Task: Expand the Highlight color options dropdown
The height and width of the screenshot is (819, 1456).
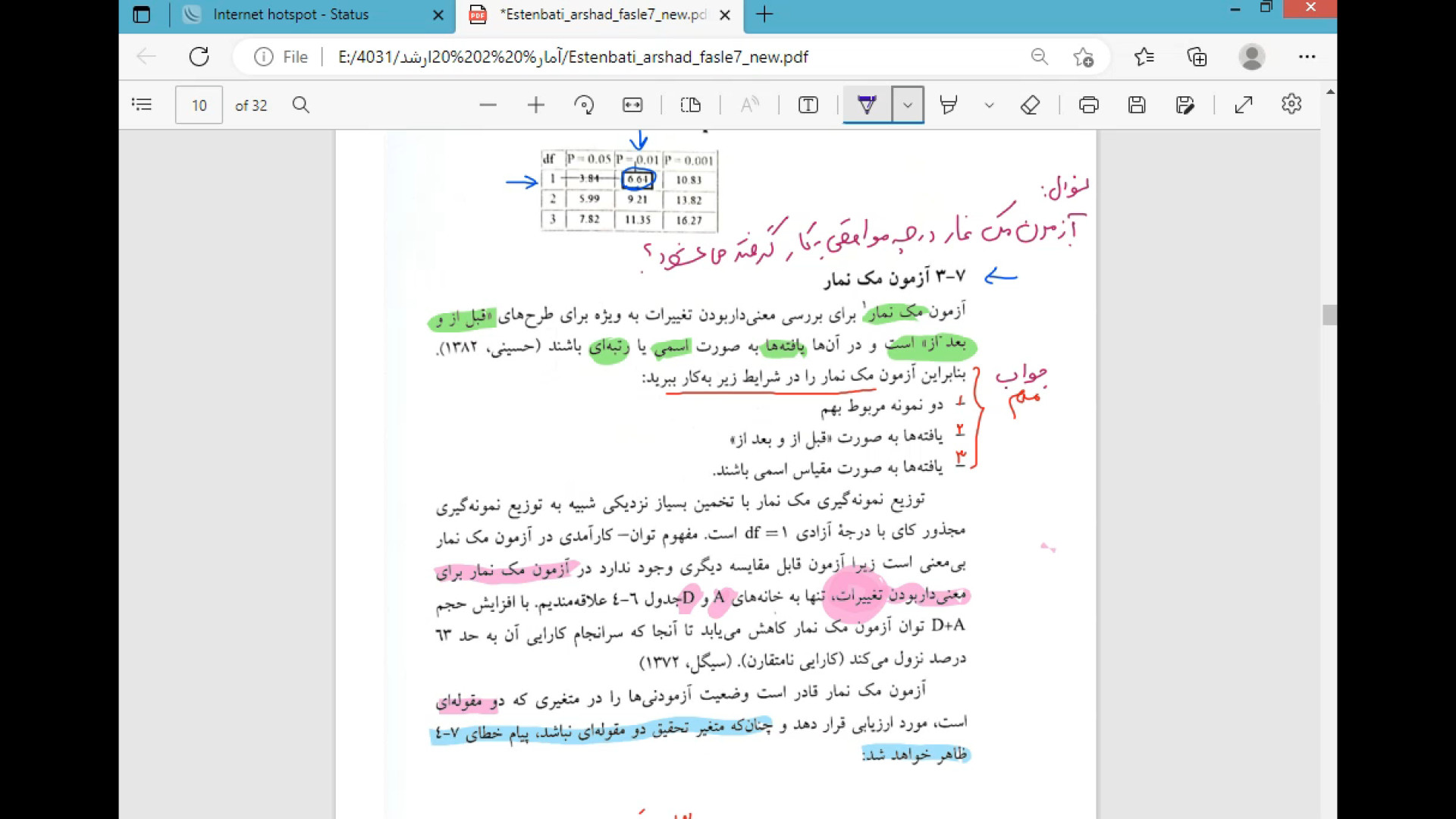Action: 989,105
